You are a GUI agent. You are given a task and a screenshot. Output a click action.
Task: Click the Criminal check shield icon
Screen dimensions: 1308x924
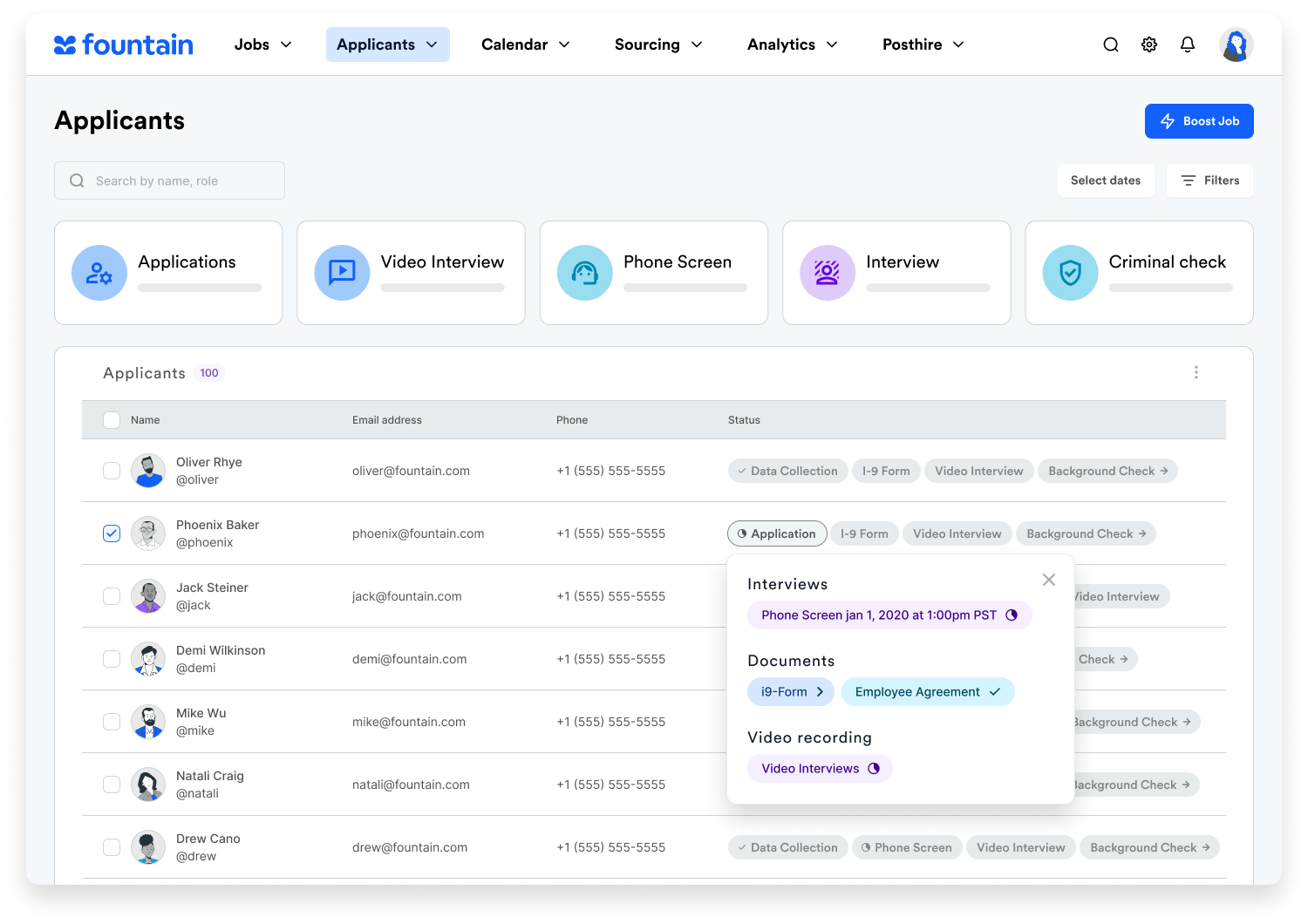(x=1070, y=273)
